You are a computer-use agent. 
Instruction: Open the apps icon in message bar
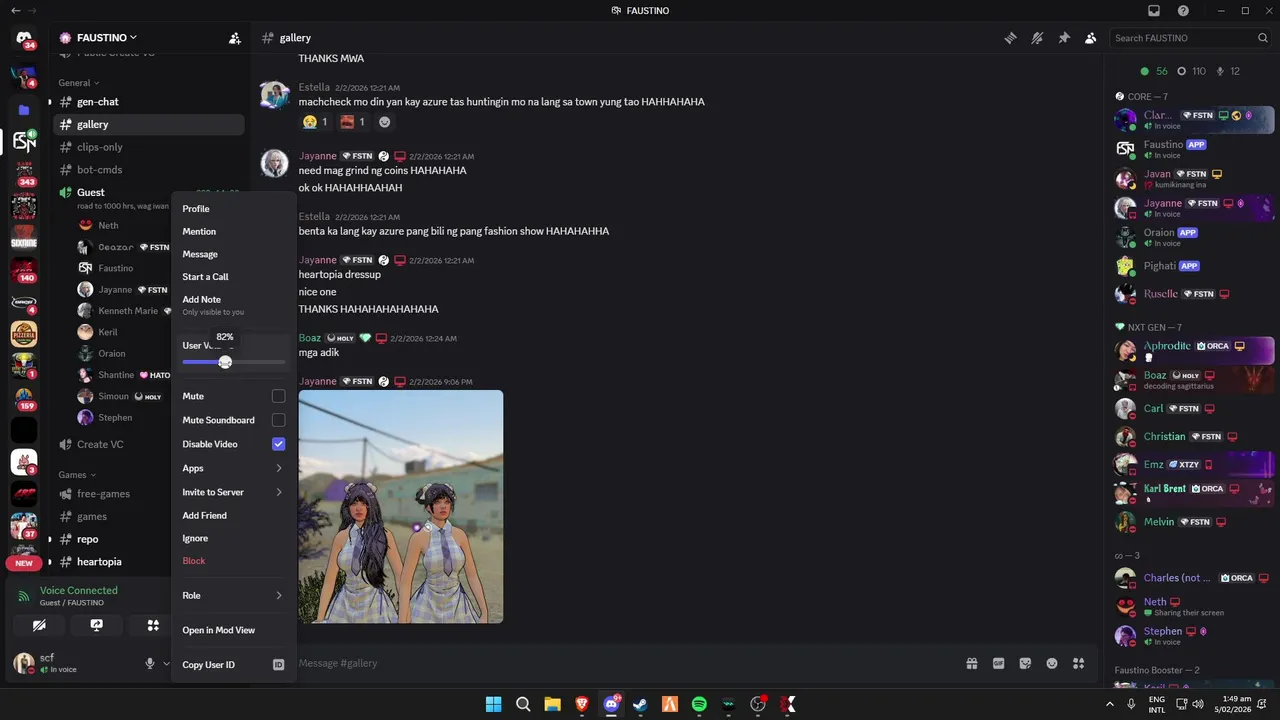(x=1079, y=663)
